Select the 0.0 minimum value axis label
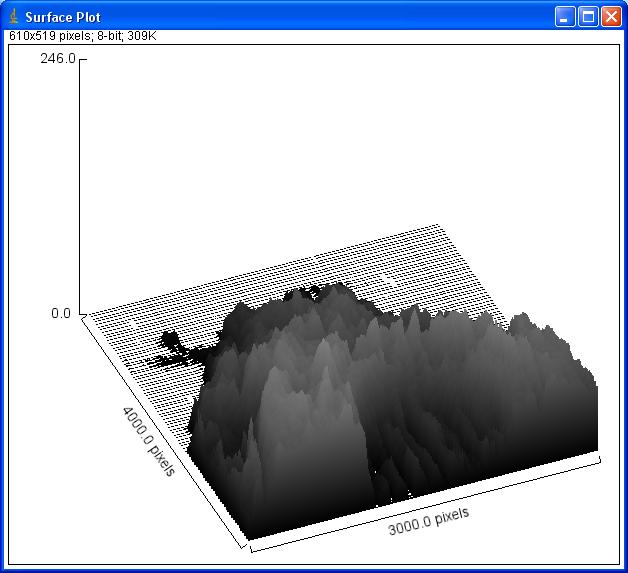 pyautogui.click(x=61, y=313)
